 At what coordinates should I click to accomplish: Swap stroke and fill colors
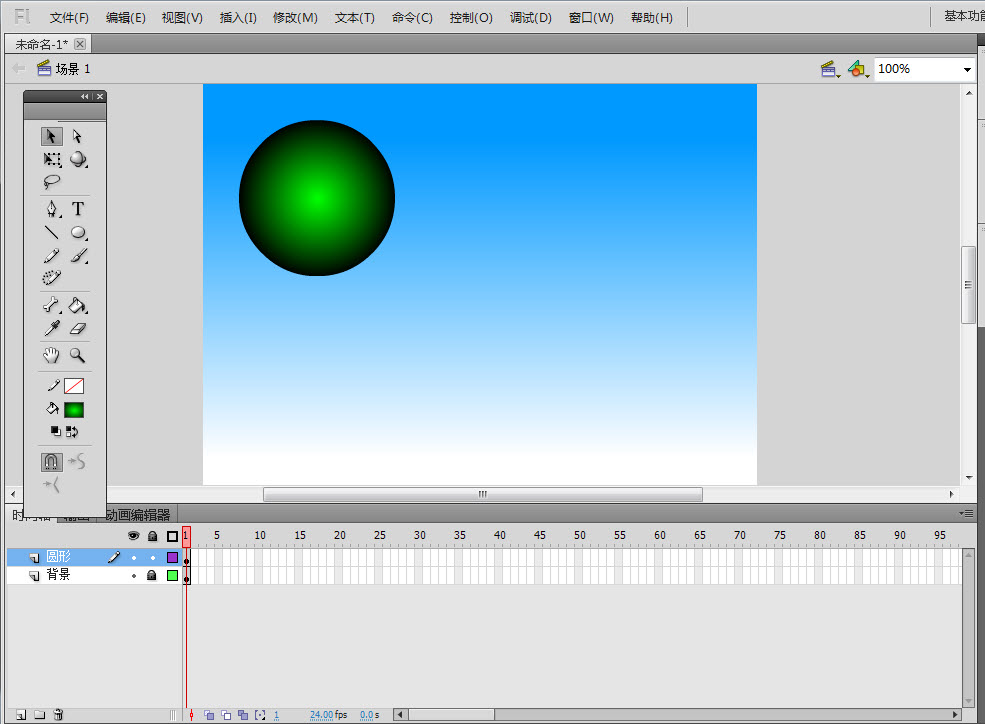click(72, 431)
